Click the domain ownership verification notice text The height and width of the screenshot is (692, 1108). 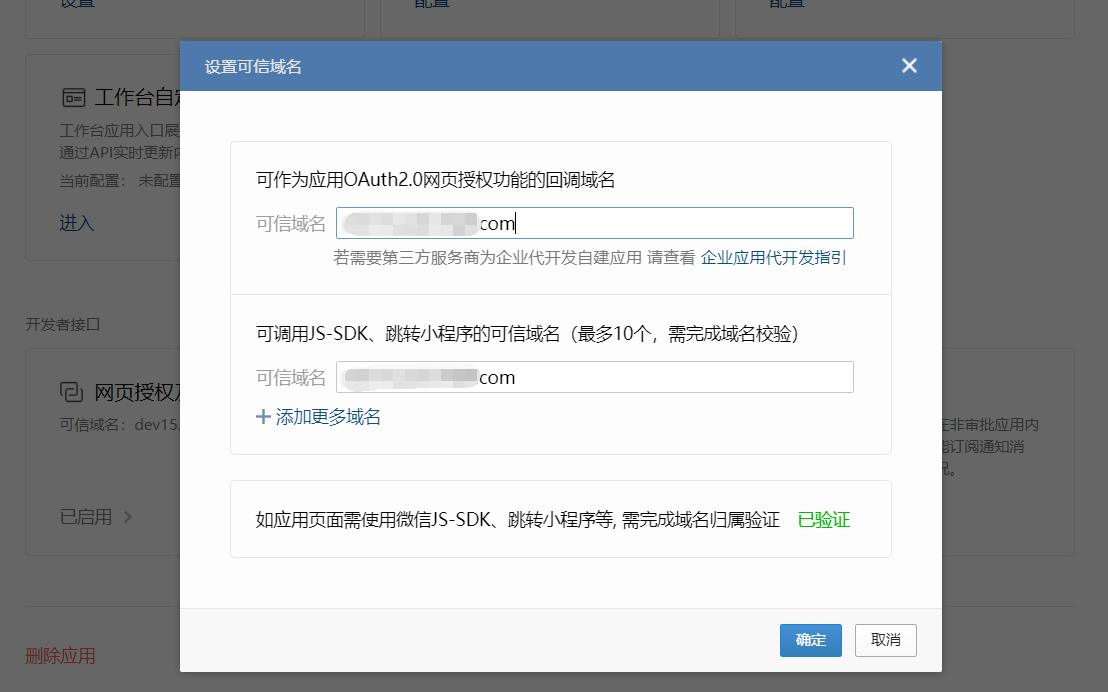pyautogui.click(x=517, y=520)
